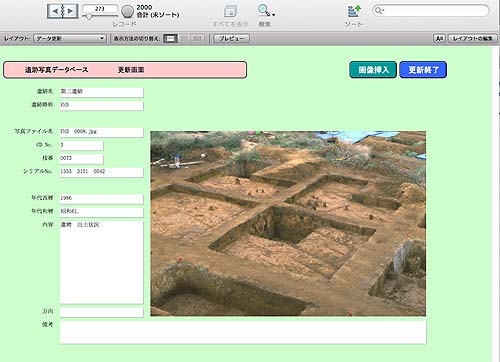
Task: Click the 備考 notes field
Action: click(243, 332)
